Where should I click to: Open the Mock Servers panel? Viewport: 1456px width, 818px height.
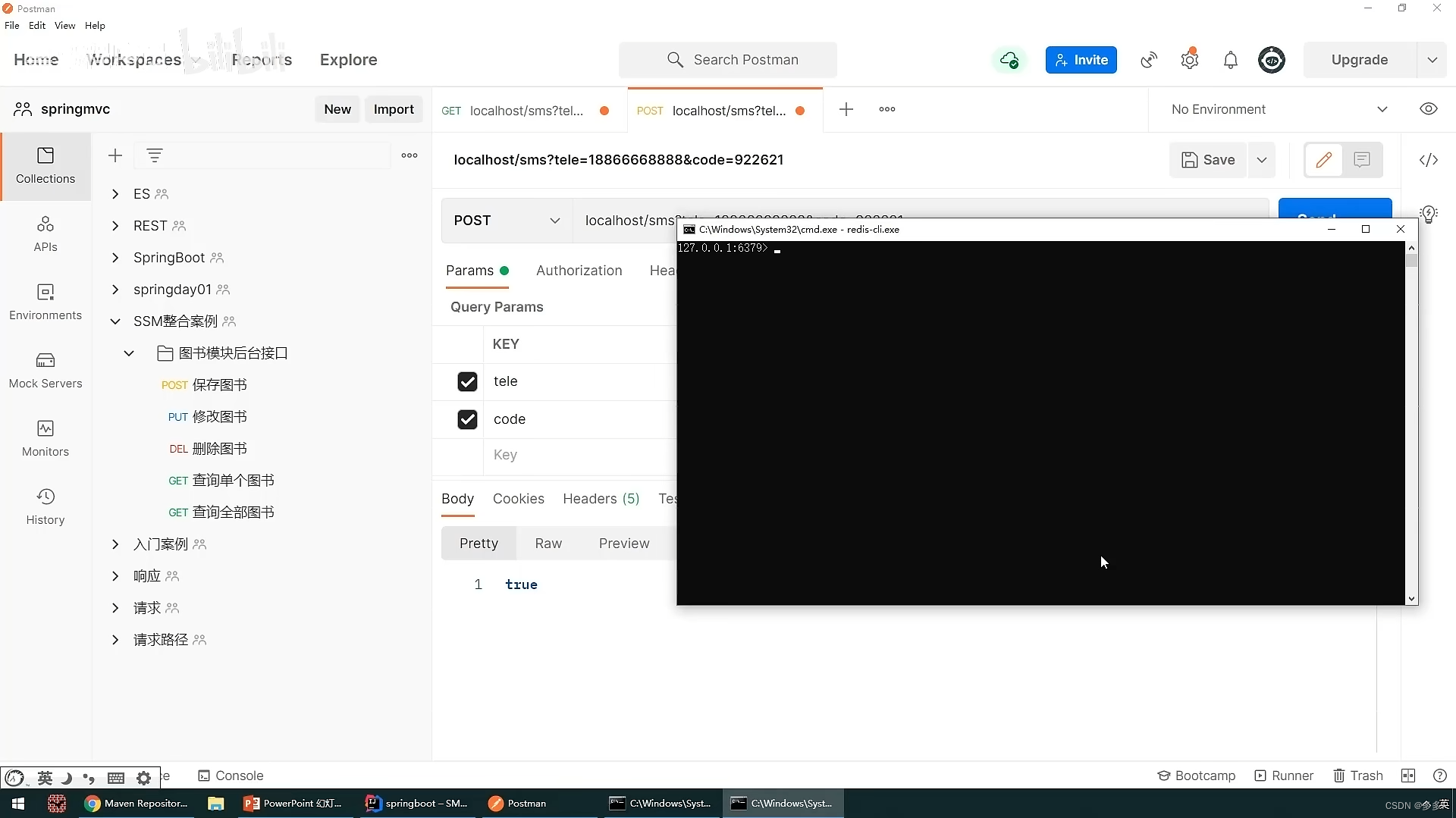(x=45, y=371)
